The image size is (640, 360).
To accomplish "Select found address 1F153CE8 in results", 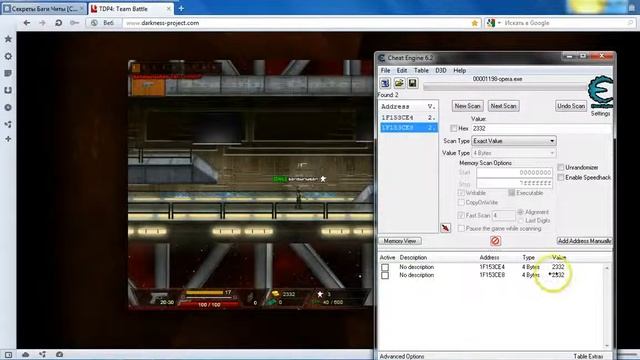I will [x=408, y=127].
